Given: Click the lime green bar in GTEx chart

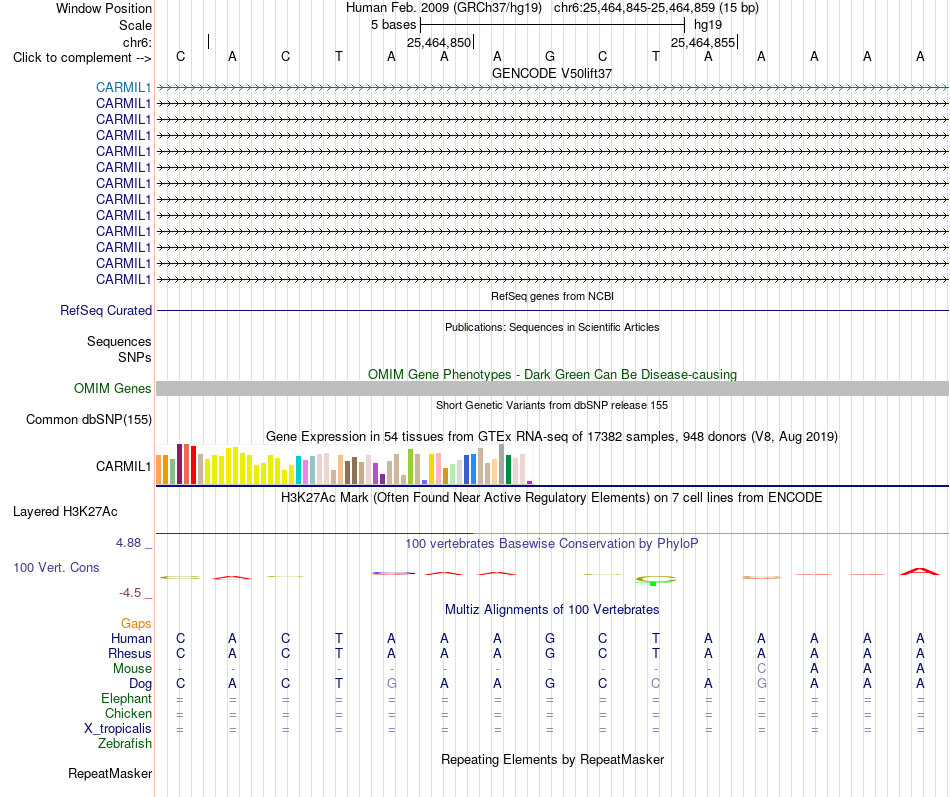Looking at the screenshot, I should coord(410,466).
